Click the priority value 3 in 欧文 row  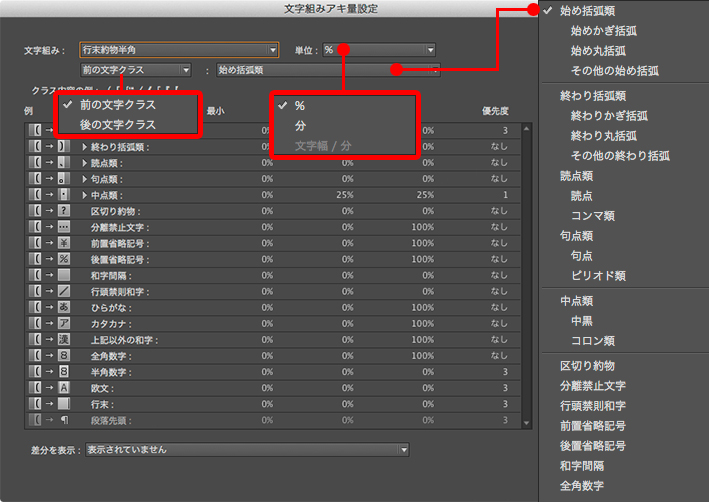[x=505, y=388]
